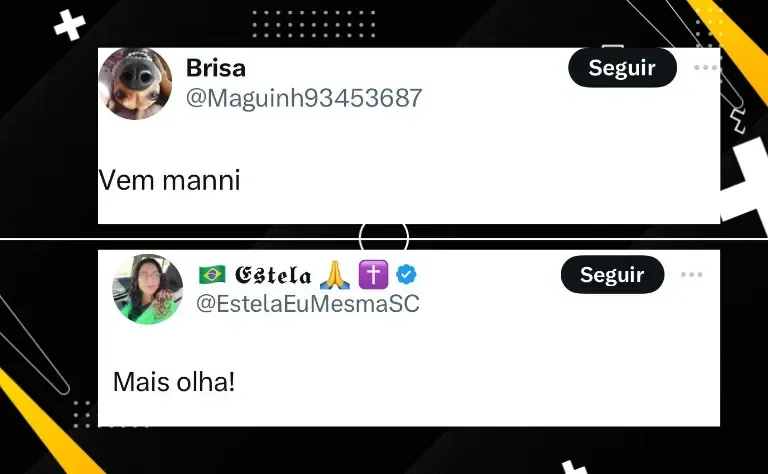
Task: Click the praying hands emoji
Action: (335, 275)
